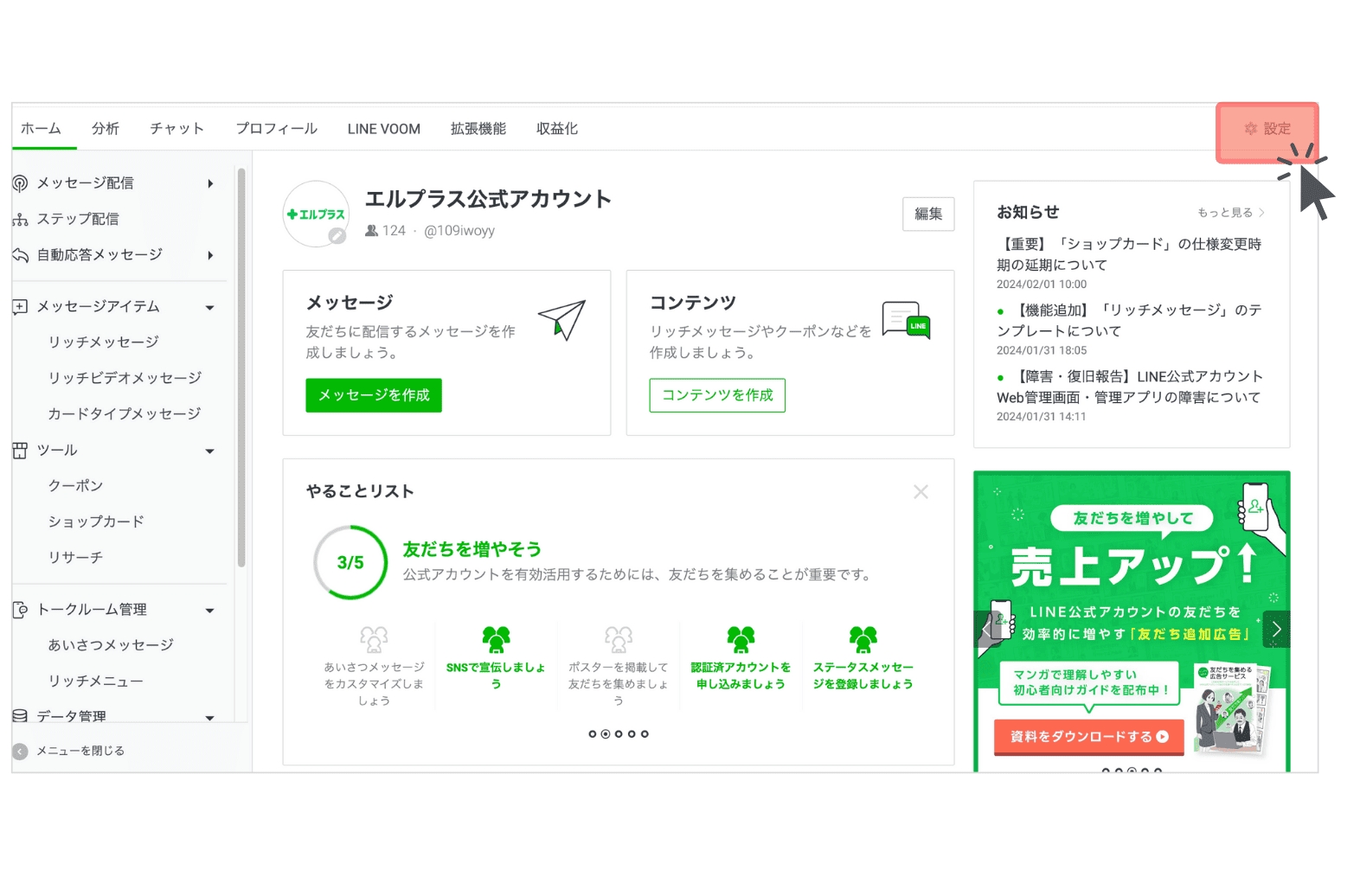Open the 拡張機能 tab
The width and height of the screenshot is (1360, 896).
(478, 129)
